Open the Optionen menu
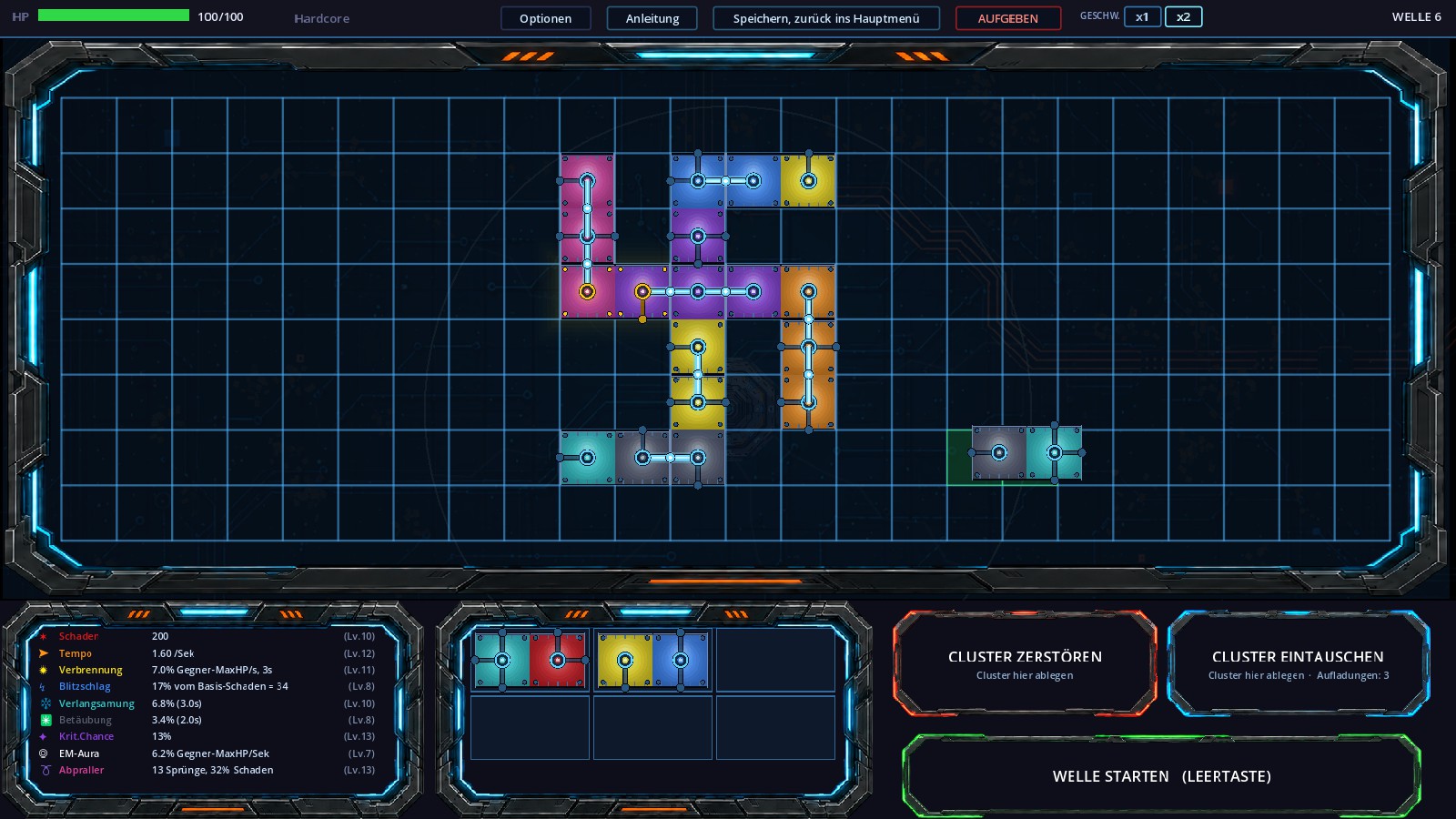Screen dimensions: 1456x819 pyautogui.click(x=545, y=18)
